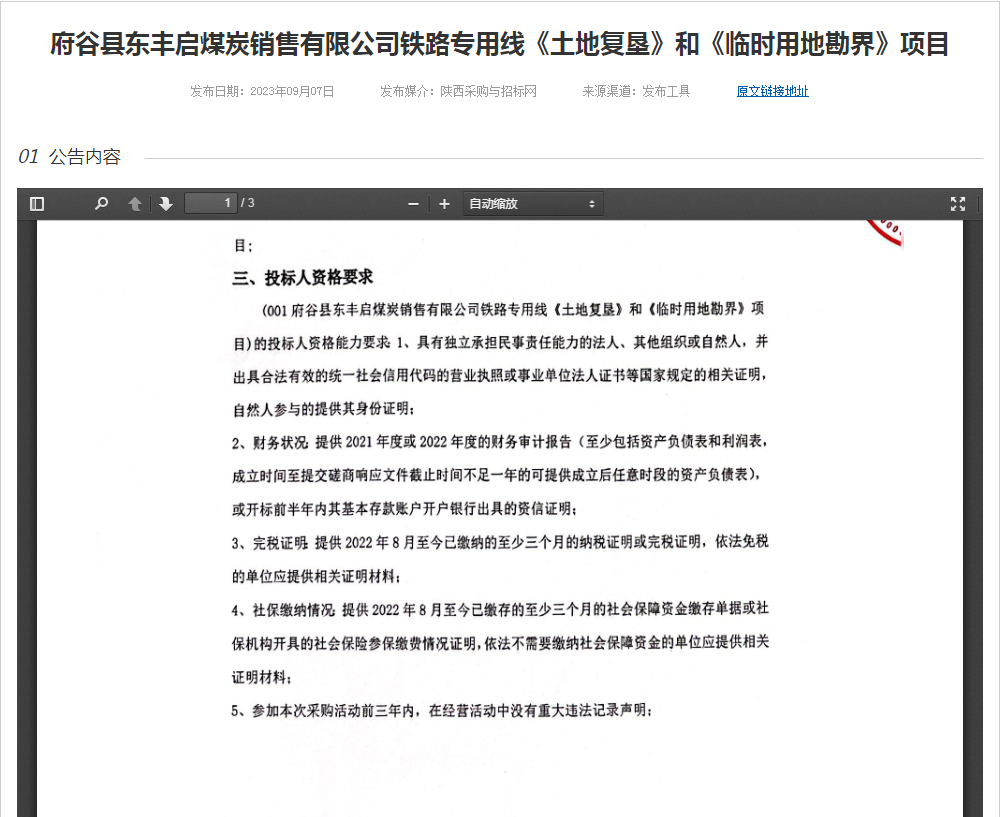This screenshot has height=817, width=1000.
Task: Click the 来源渠道：发布工具 text
Action: (636, 91)
